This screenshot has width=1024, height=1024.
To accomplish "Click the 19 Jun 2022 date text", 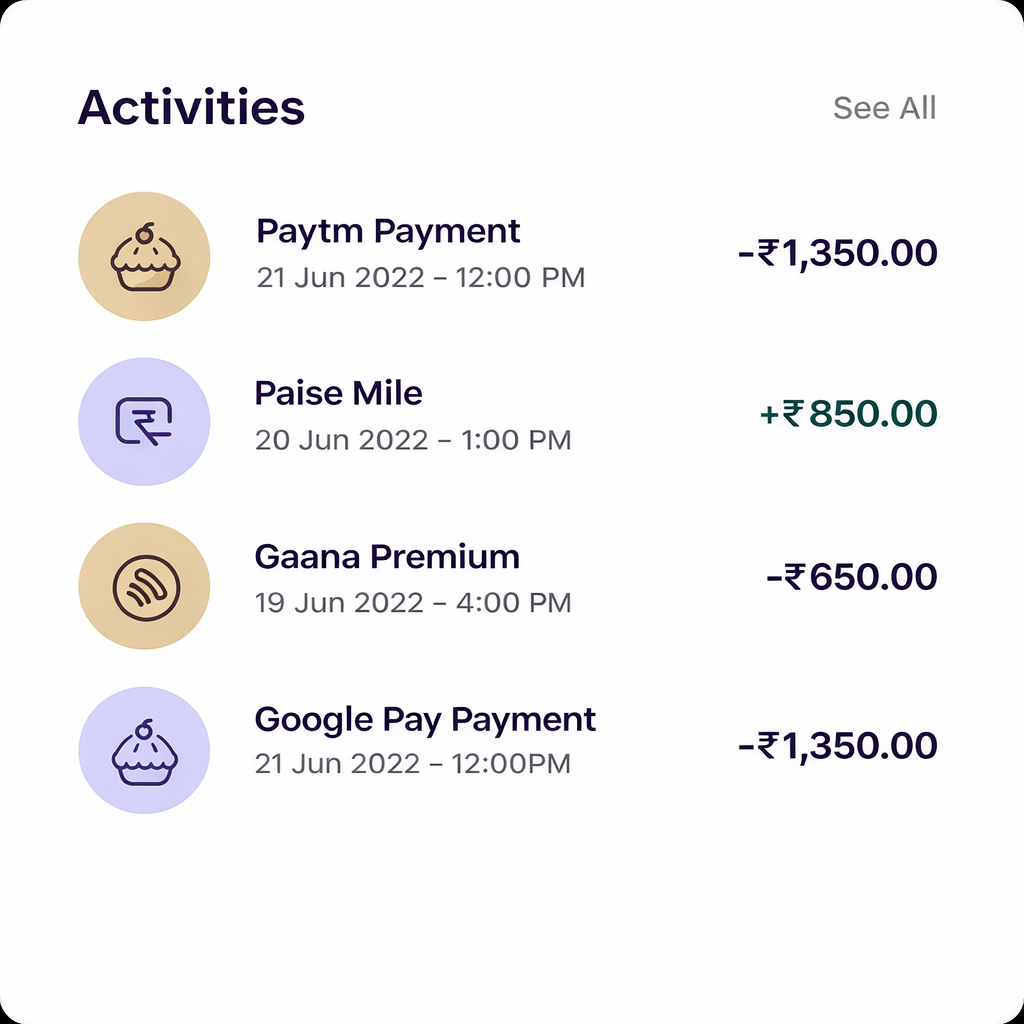I will (341, 603).
